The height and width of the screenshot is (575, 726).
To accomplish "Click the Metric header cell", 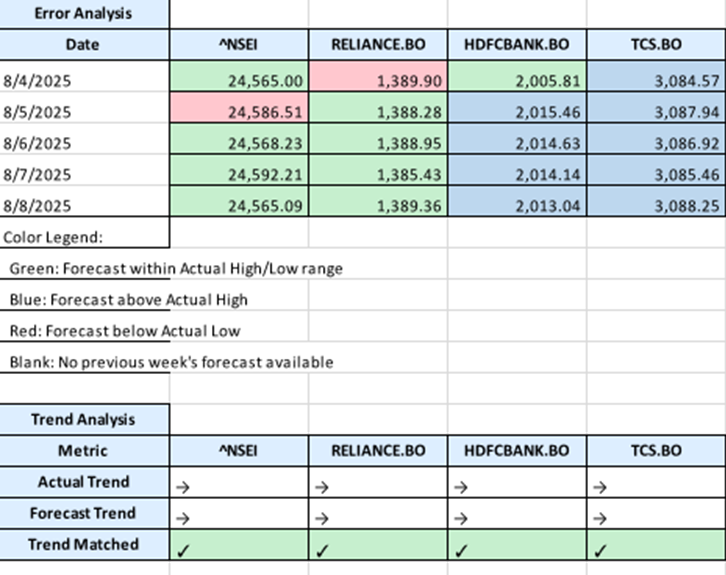I will click(x=84, y=450).
